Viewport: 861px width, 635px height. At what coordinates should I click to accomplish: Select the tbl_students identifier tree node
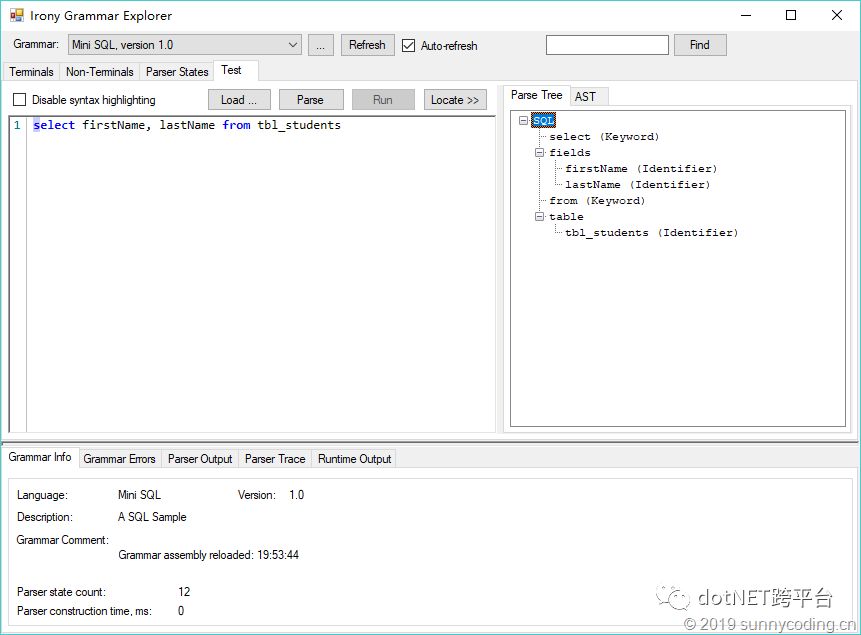point(651,233)
